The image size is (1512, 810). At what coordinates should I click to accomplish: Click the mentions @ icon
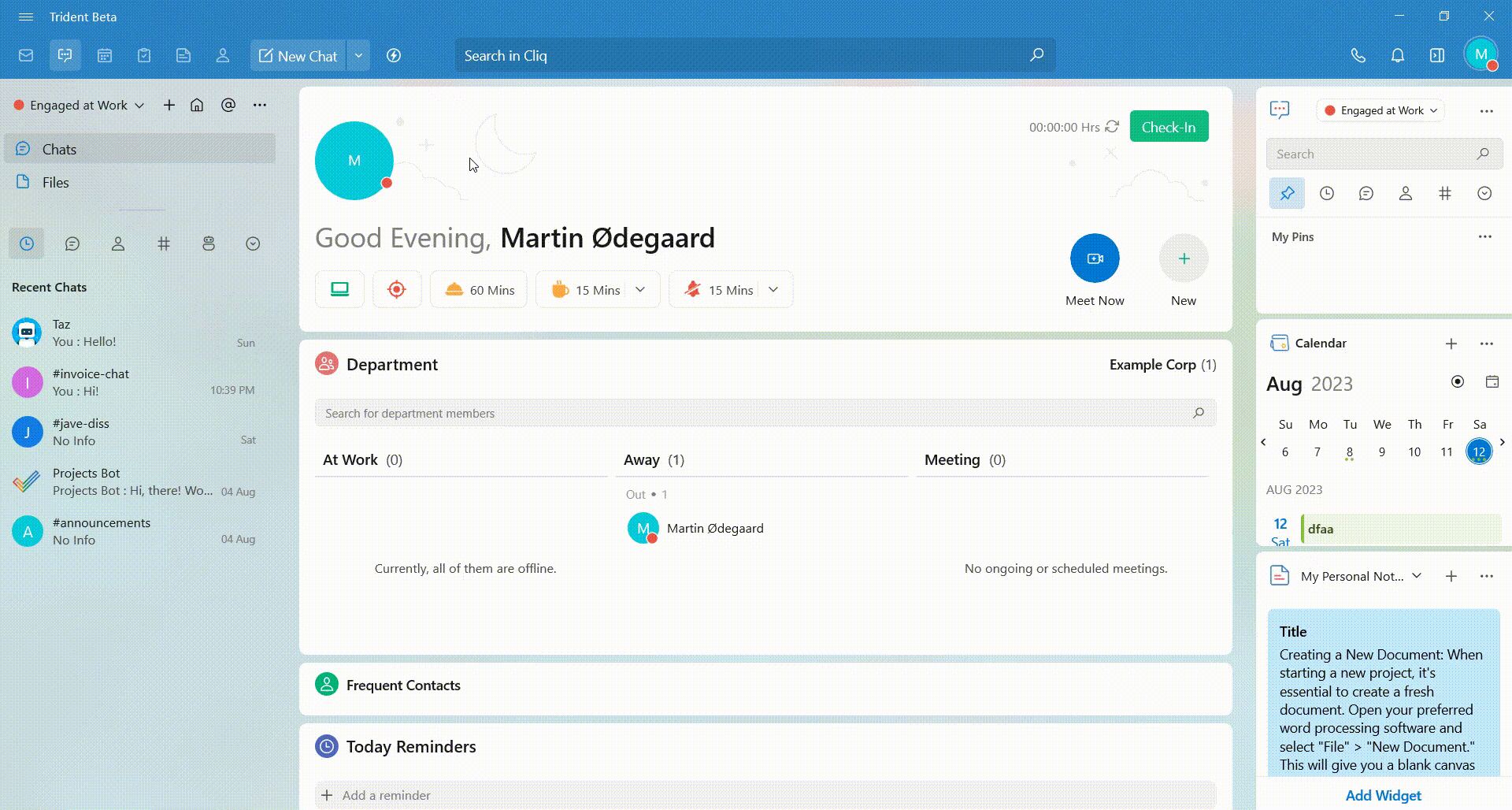228,105
